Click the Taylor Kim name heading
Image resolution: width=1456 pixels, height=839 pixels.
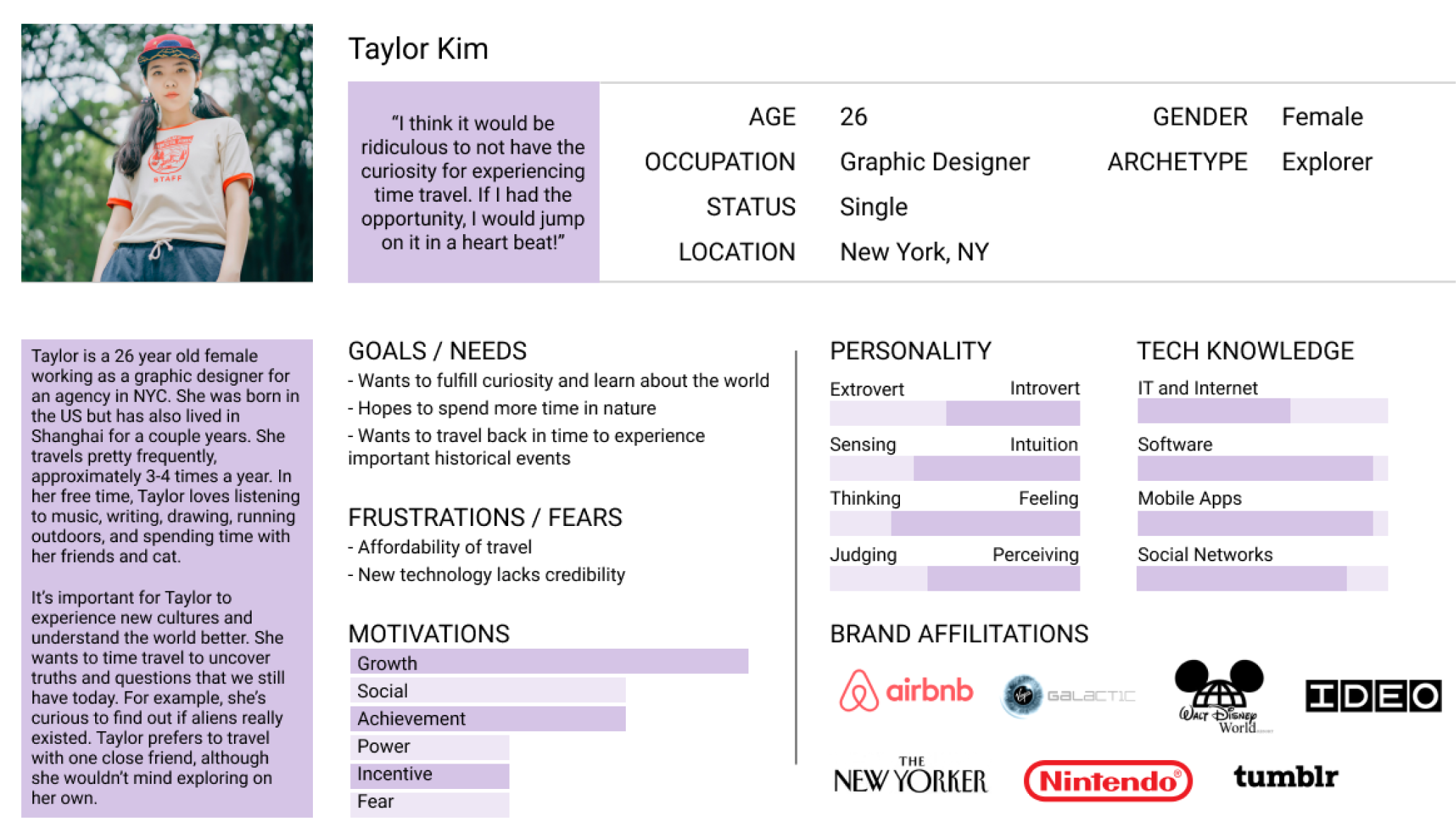pyautogui.click(x=418, y=49)
